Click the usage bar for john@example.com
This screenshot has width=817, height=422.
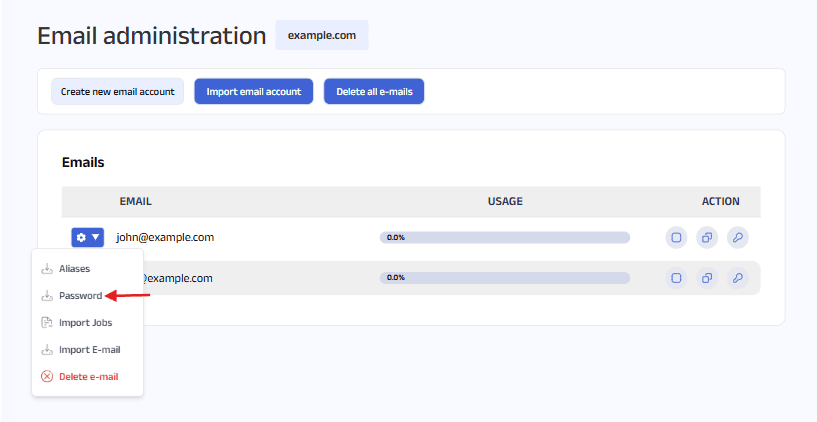tap(504, 238)
